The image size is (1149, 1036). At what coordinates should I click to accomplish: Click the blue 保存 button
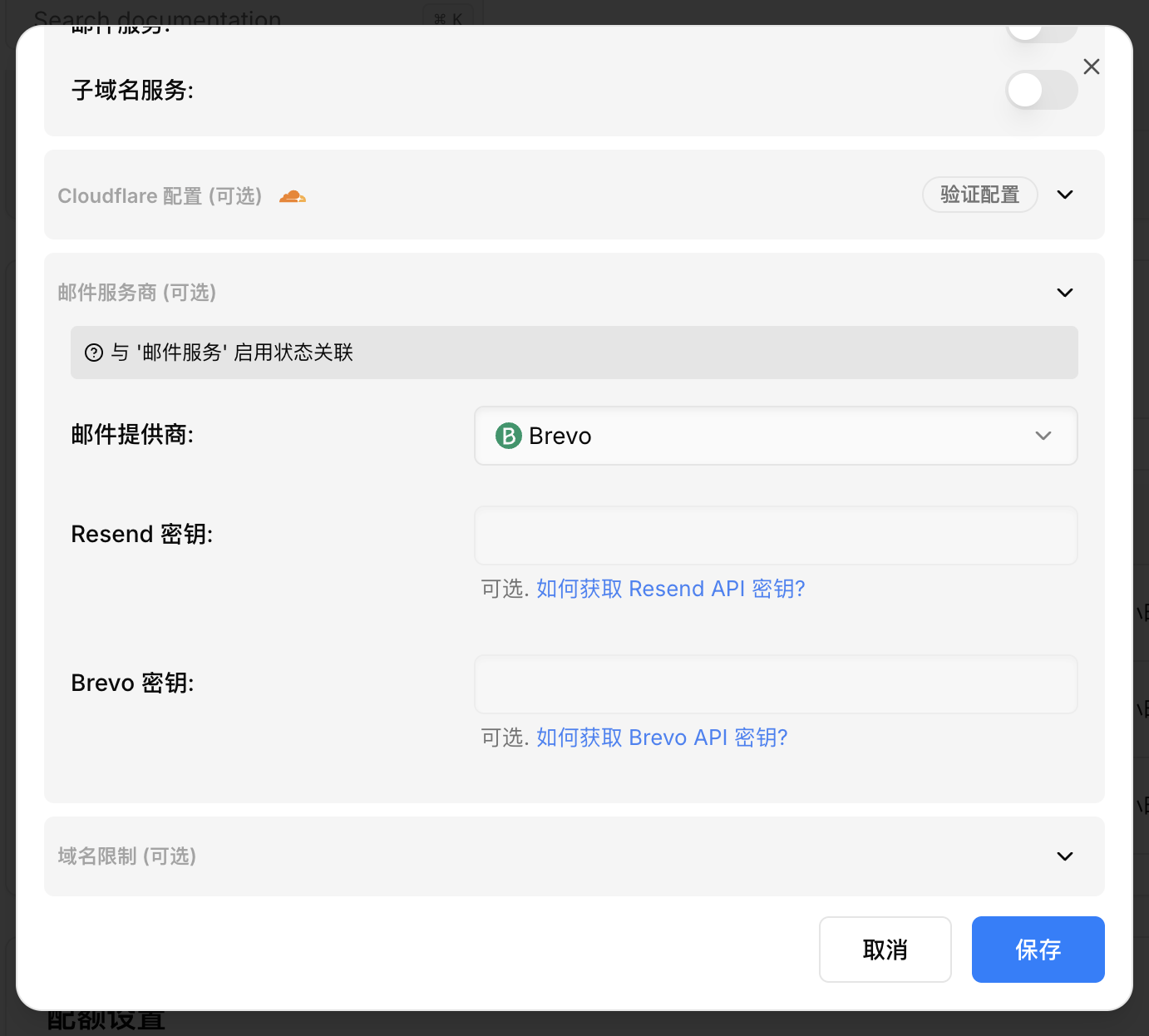tap(1038, 950)
